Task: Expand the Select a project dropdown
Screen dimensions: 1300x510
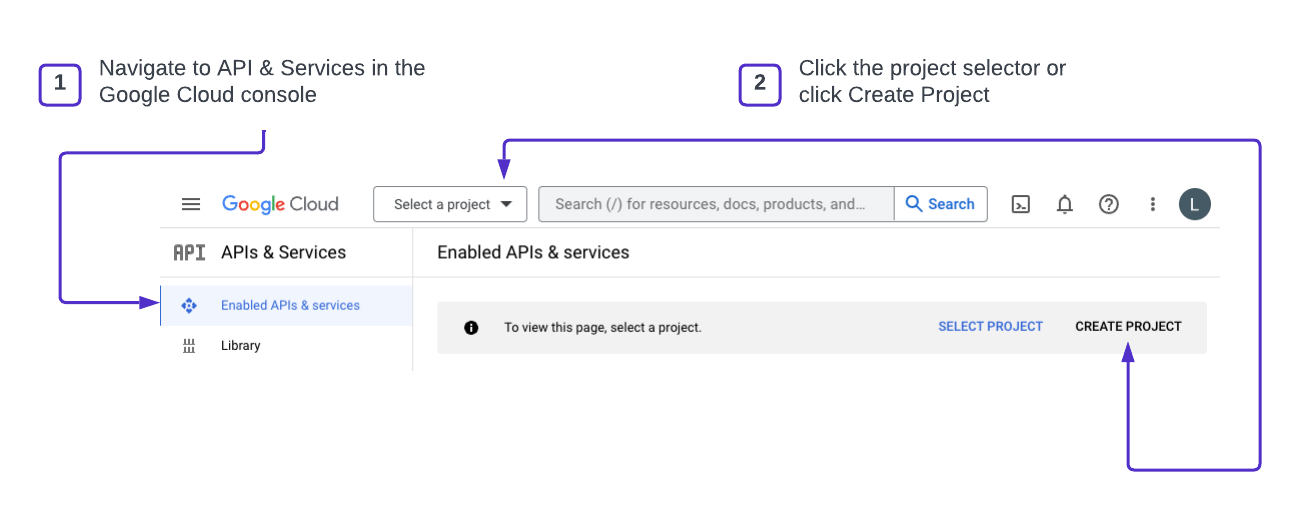Action: click(450, 204)
